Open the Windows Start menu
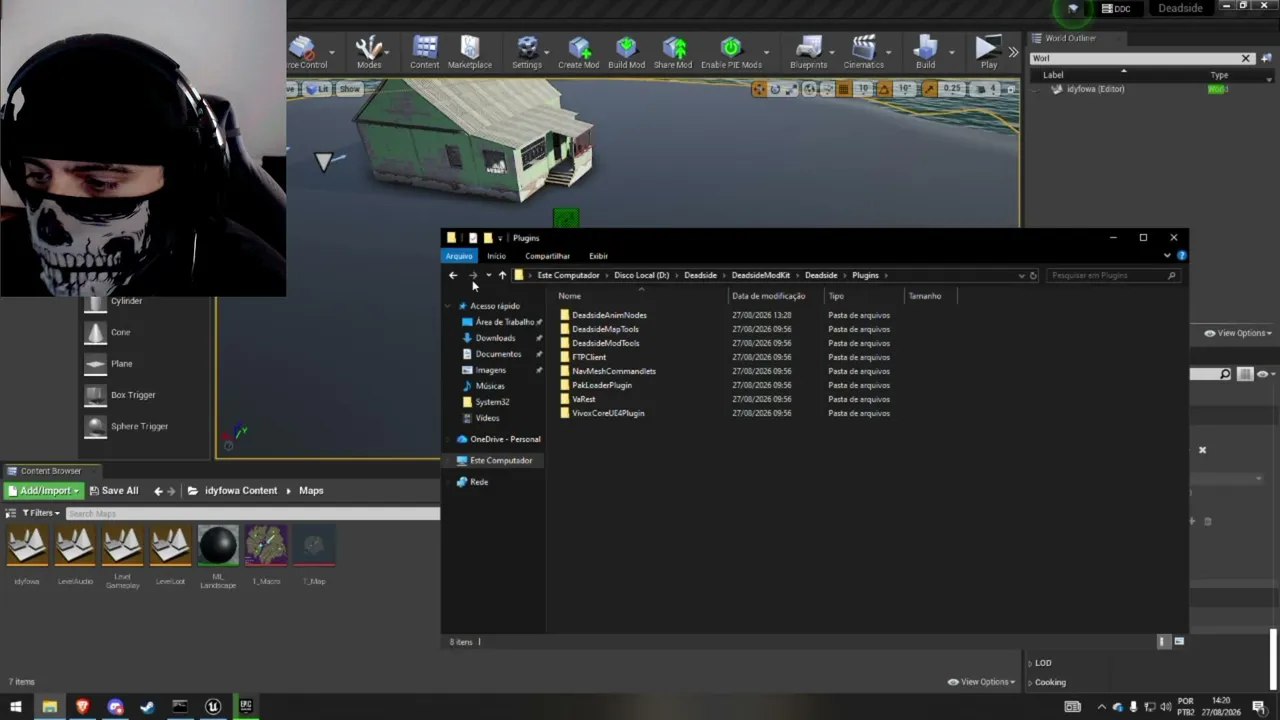 16,707
